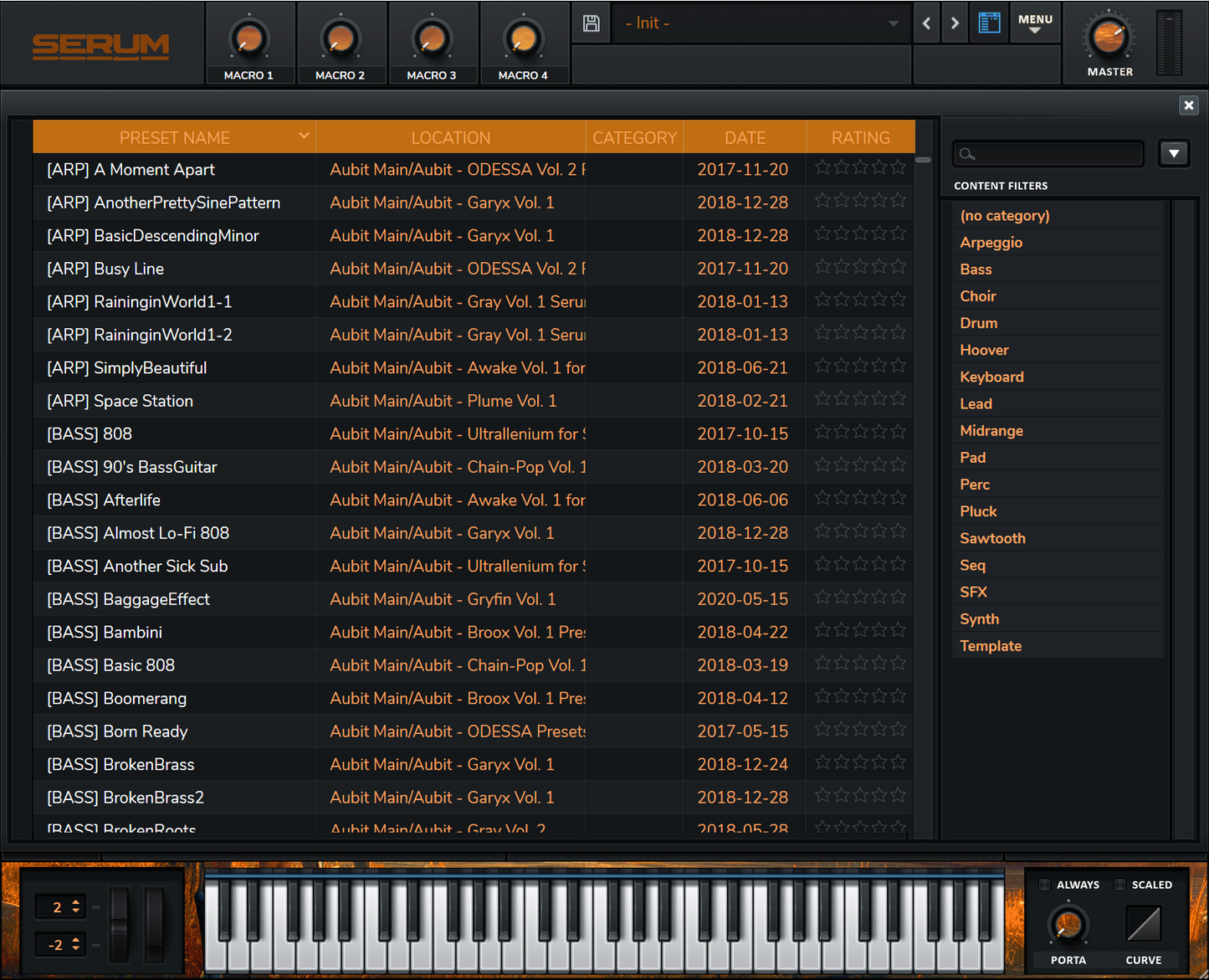Select the Midrange content filter
Viewport: 1209px width, 980px height.
[x=1058, y=430]
